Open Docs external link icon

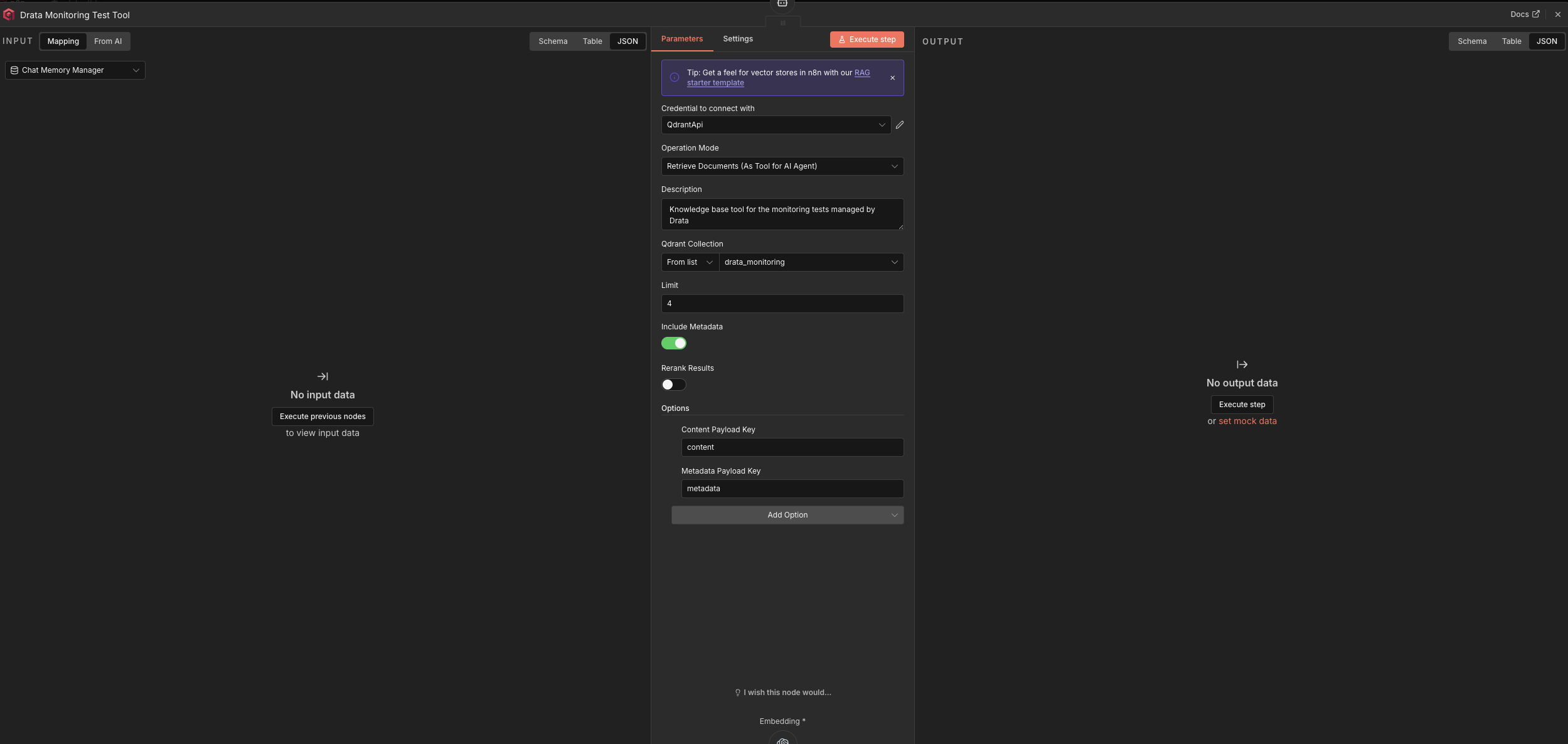1536,14
